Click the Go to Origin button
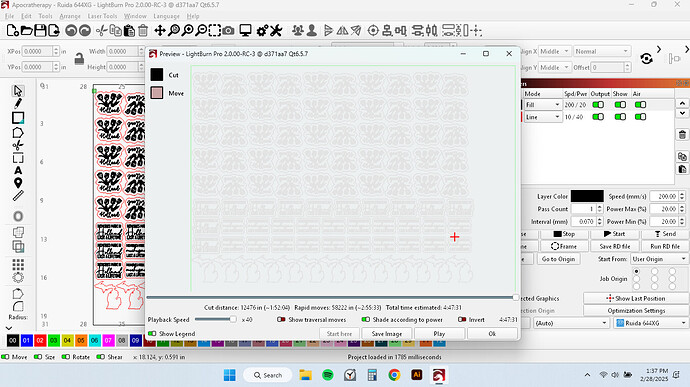 (558, 259)
